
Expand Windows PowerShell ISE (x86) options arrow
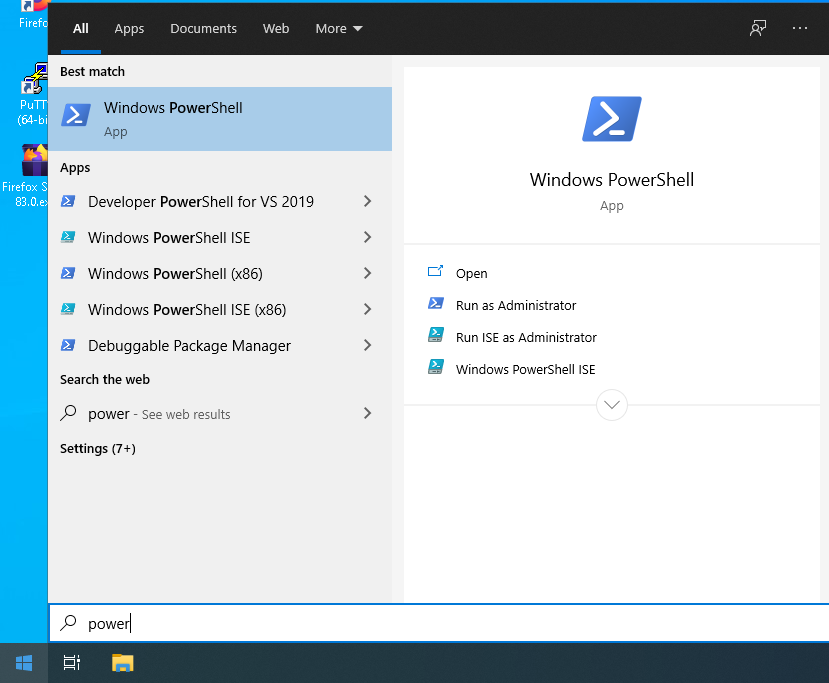point(367,309)
